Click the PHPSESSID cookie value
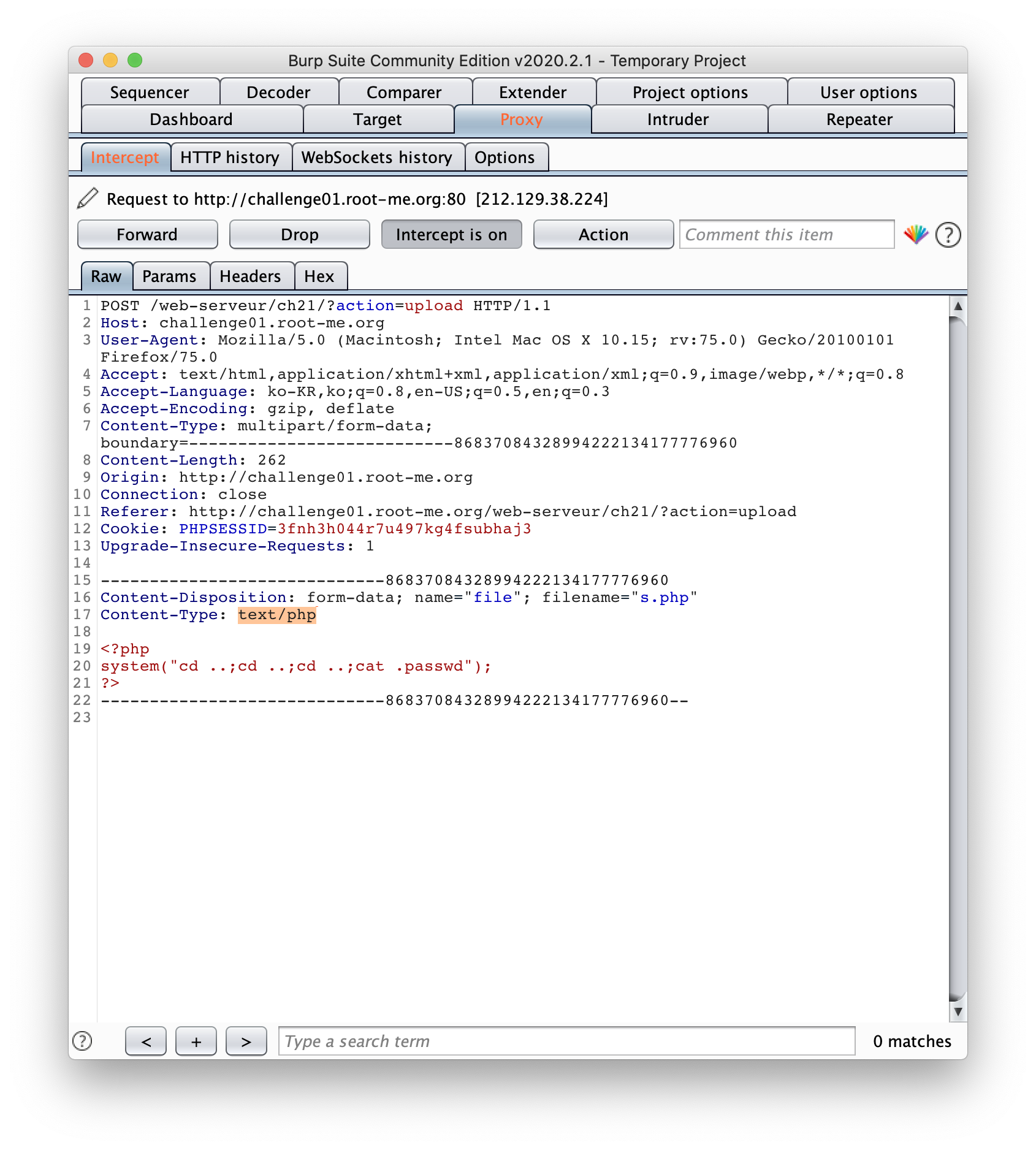Image resolution: width=1036 pixels, height=1150 pixels. [x=405, y=528]
